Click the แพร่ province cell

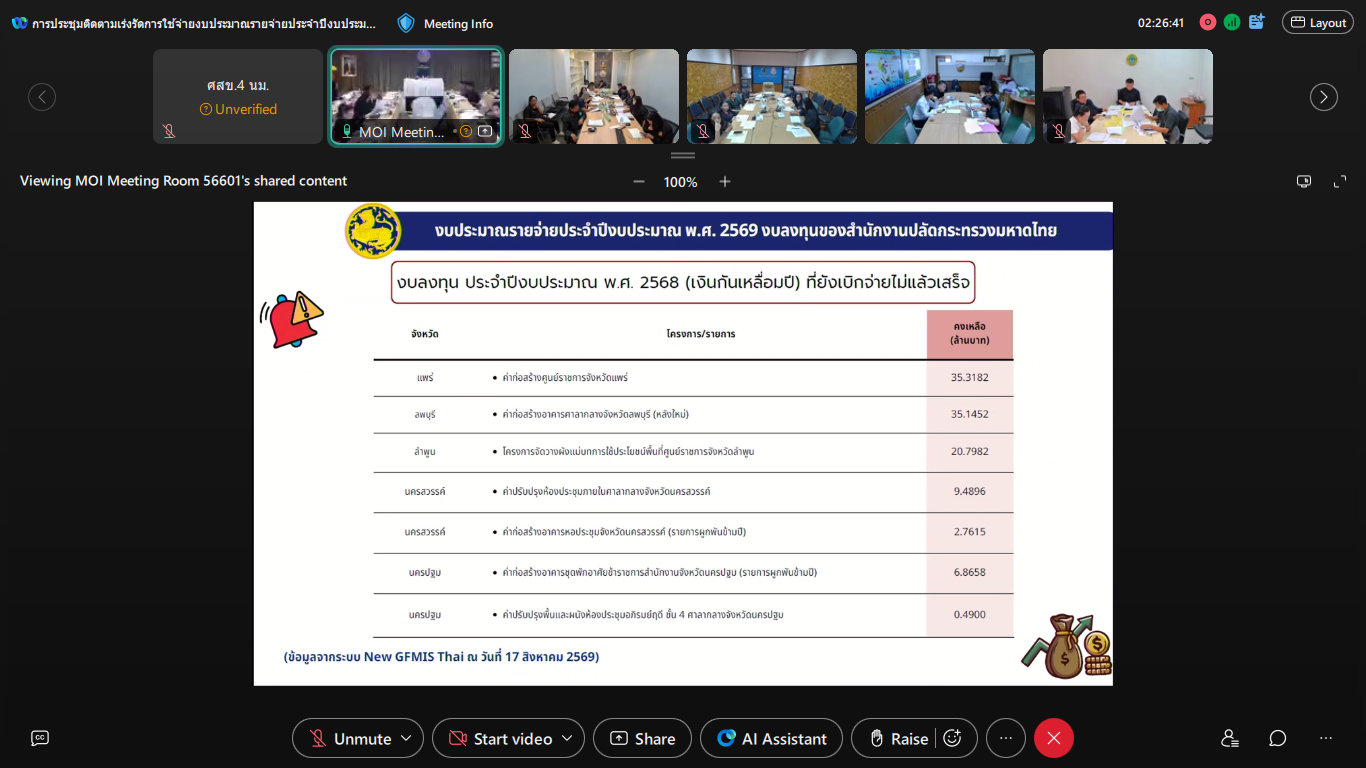[425, 378]
